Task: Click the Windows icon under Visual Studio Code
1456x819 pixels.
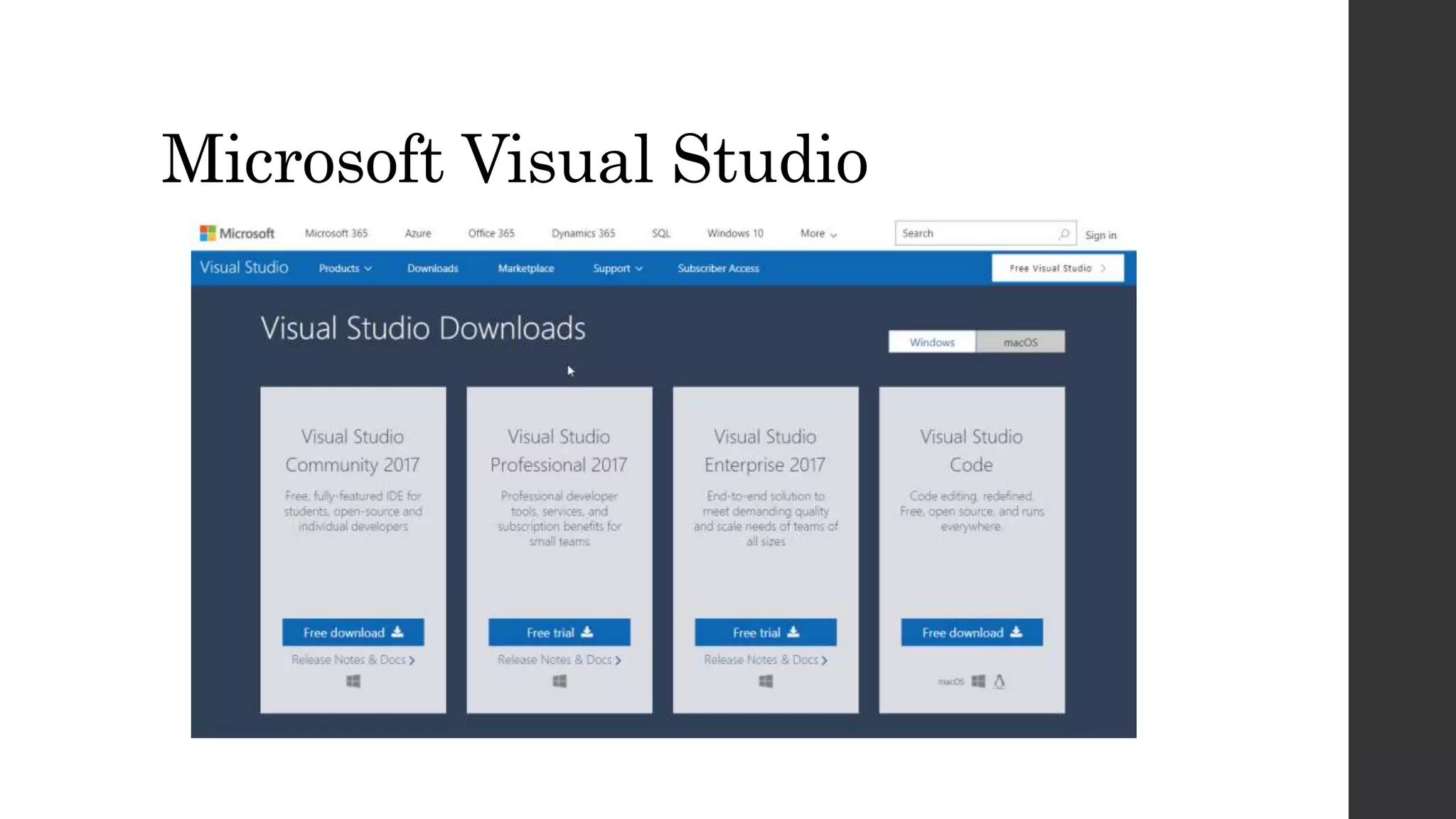Action: 978,681
